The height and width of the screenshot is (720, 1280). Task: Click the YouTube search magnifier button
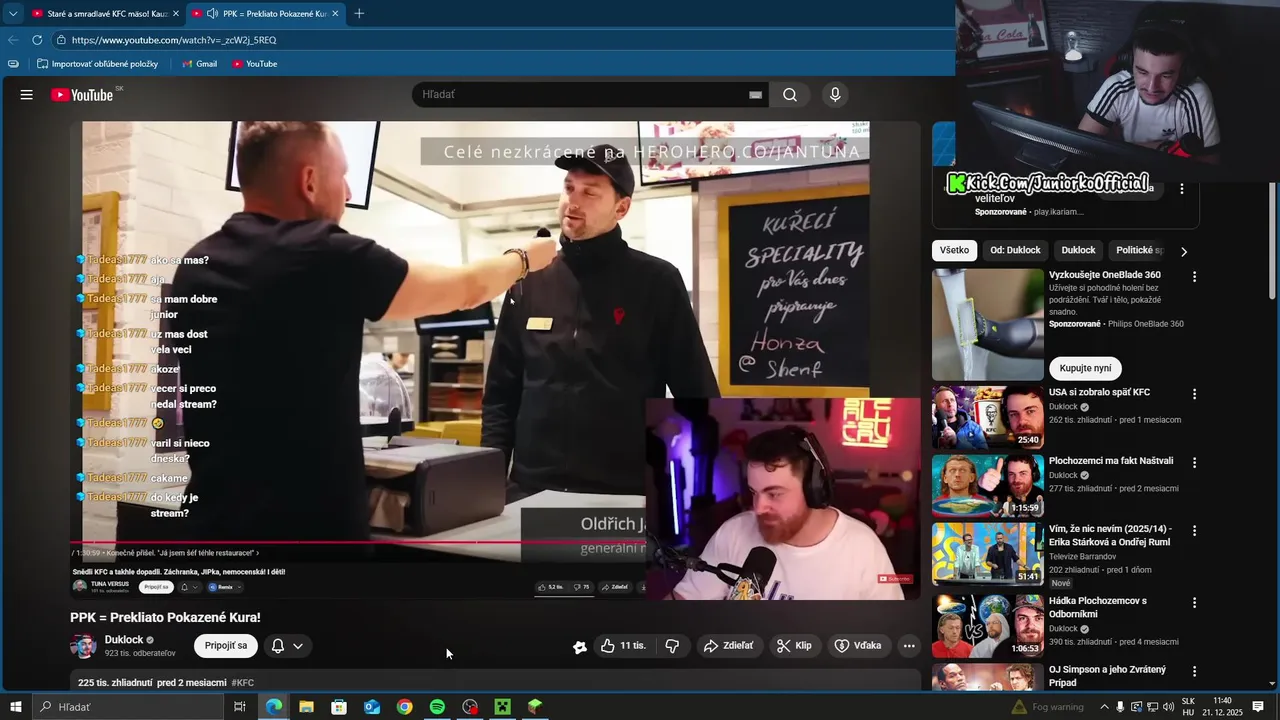[x=790, y=95]
